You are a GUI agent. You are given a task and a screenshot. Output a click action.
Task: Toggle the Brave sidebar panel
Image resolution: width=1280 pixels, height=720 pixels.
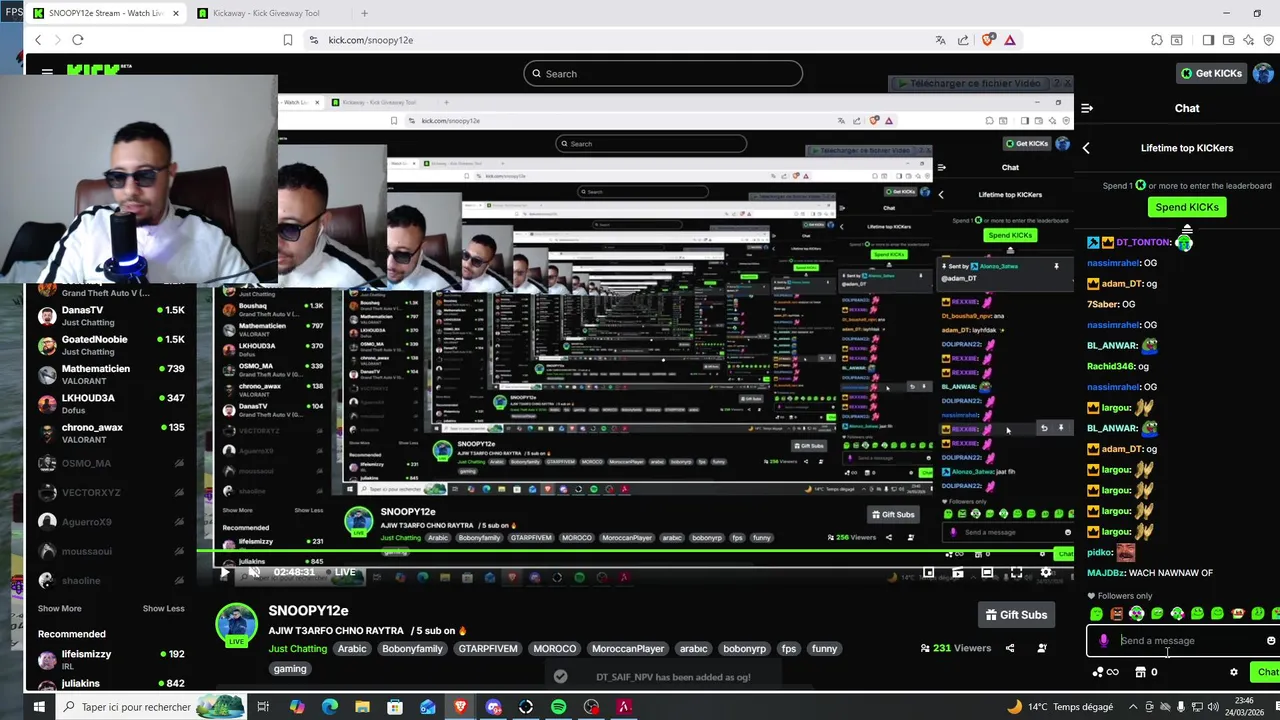(1208, 40)
